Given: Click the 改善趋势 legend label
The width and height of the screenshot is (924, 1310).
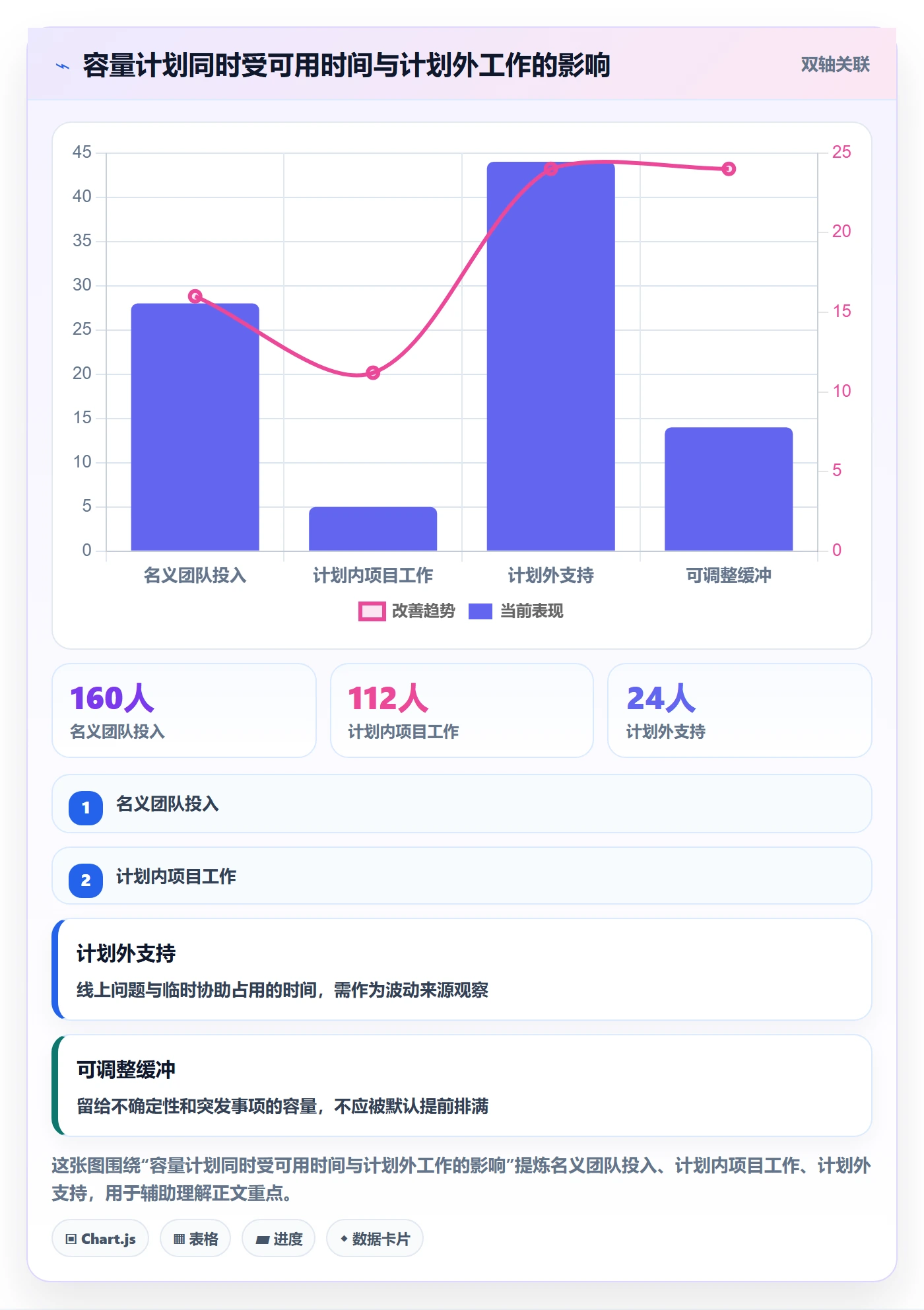Looking at the screenshot, I should (423, 611).
